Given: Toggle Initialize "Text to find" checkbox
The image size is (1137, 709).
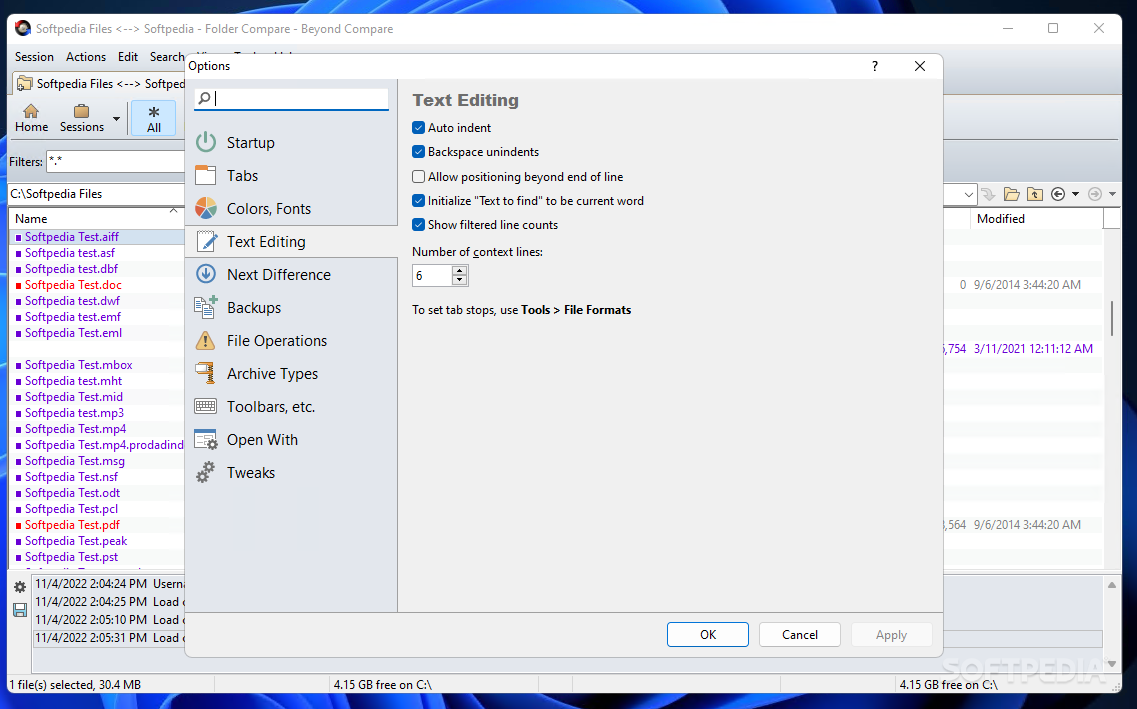Looking at the screenshot, I should 418,201.
